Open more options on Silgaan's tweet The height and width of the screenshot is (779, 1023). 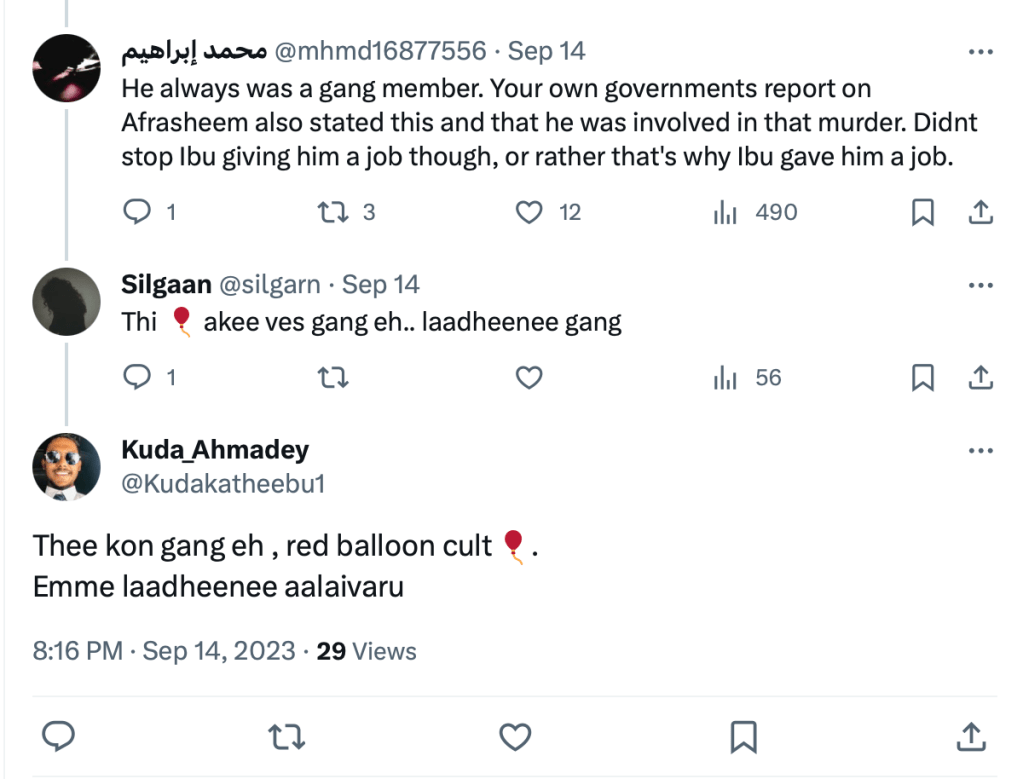click(981, 285)
